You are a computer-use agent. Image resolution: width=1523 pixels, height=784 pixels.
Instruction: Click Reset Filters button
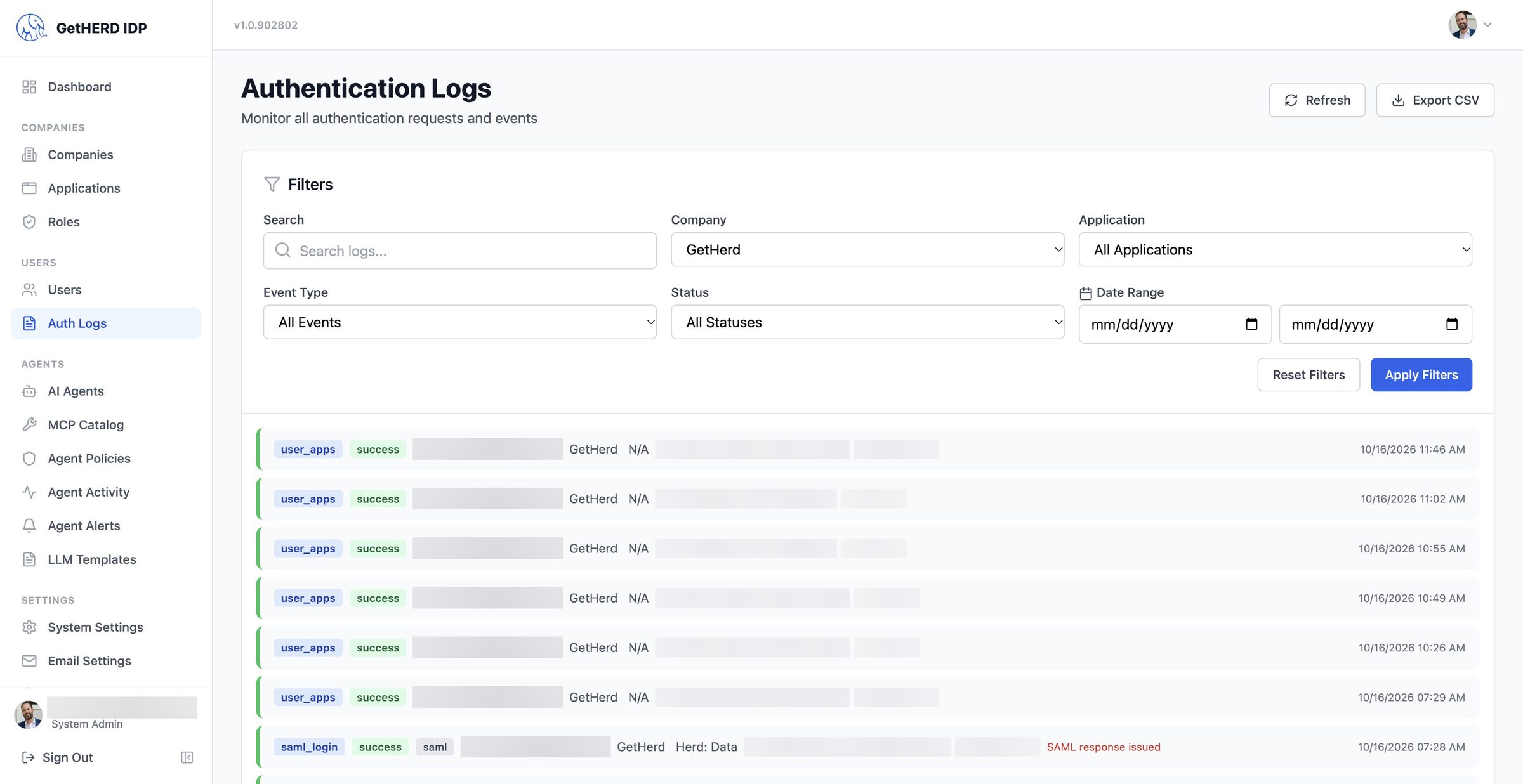point(1309,375)
